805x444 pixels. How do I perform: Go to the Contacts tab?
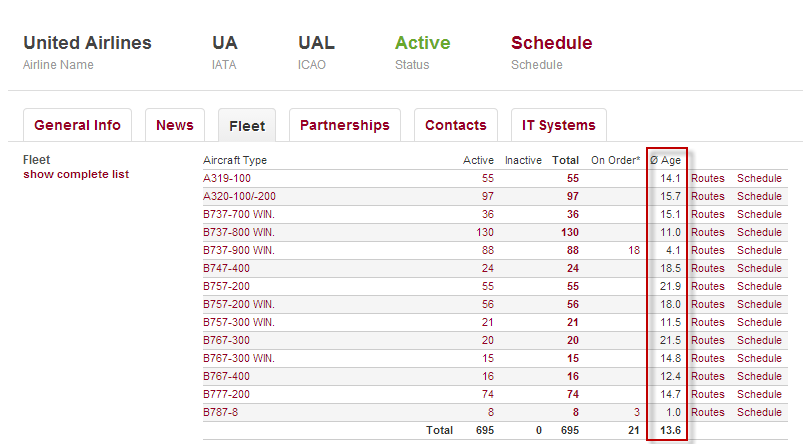pos(456,125)
